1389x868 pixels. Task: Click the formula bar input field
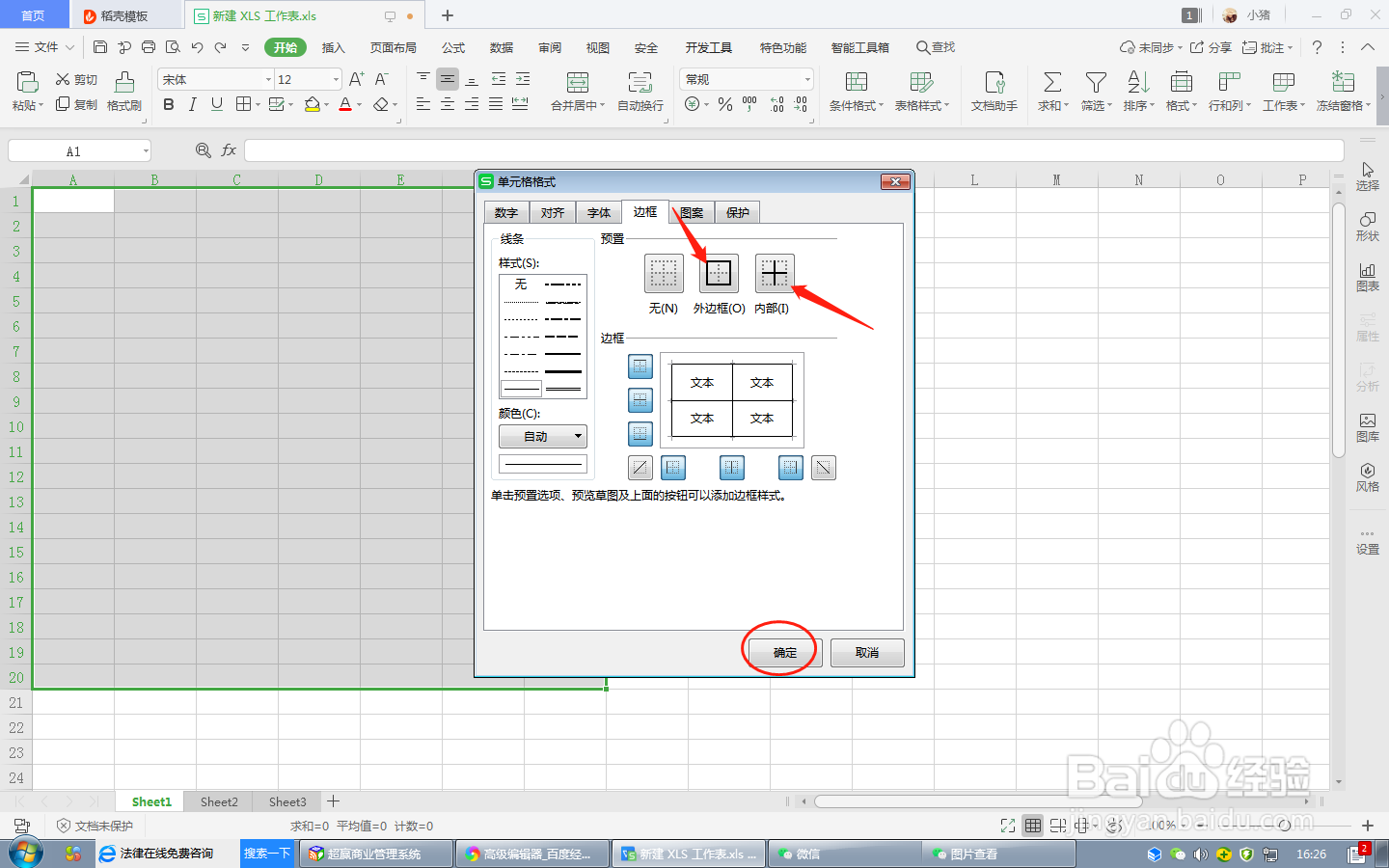(x=794, y=150)
